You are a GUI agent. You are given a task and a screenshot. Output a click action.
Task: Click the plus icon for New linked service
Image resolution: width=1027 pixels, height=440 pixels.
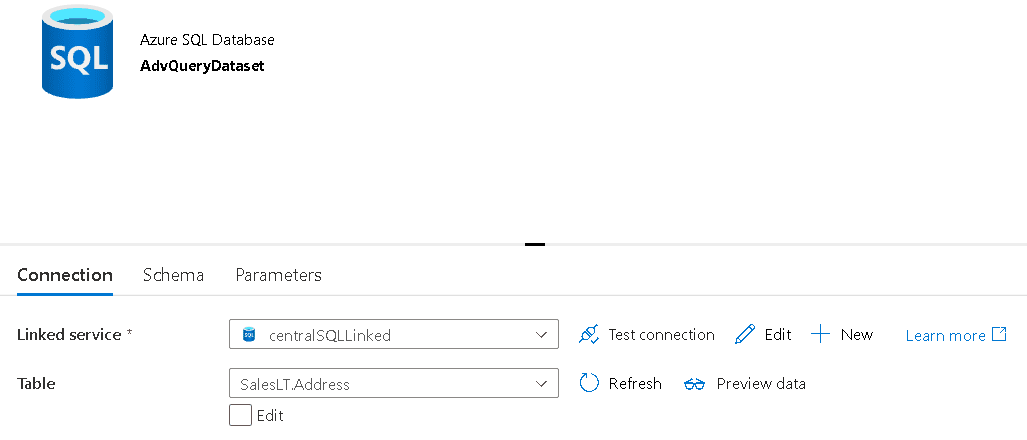[x=821, y=335]
